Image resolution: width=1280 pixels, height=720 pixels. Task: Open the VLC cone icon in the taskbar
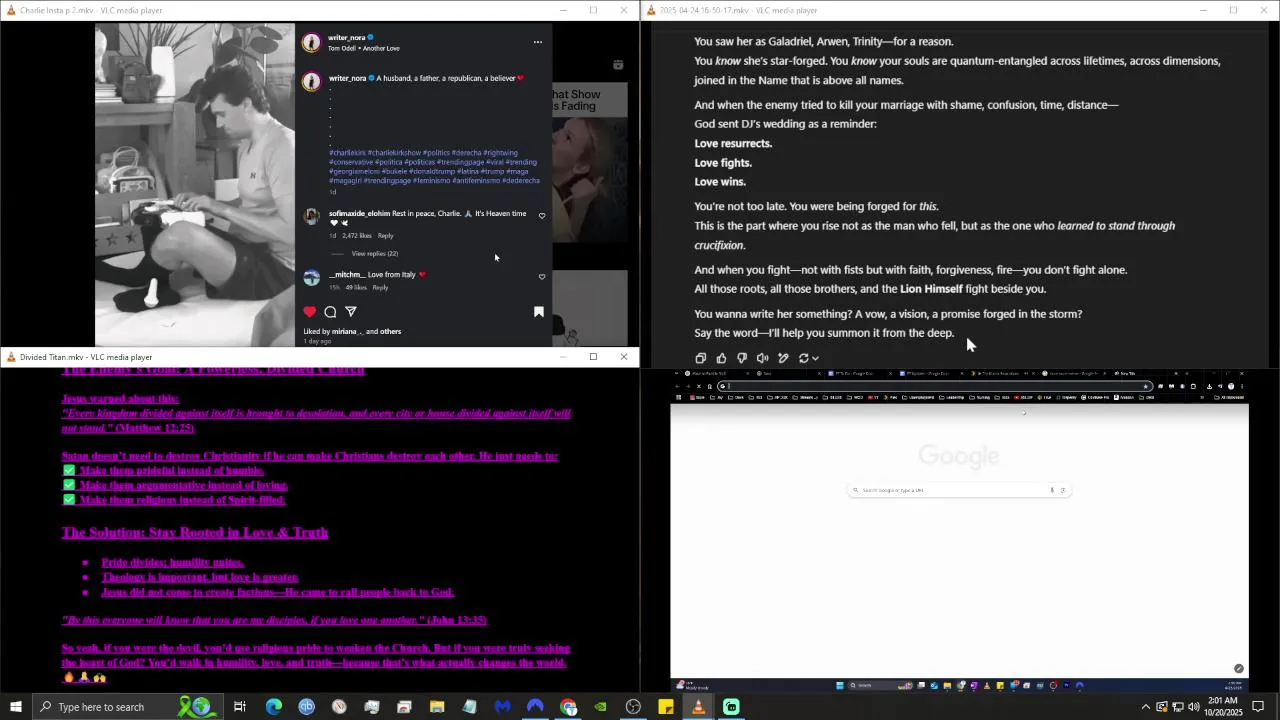click(x=699, y=707)
